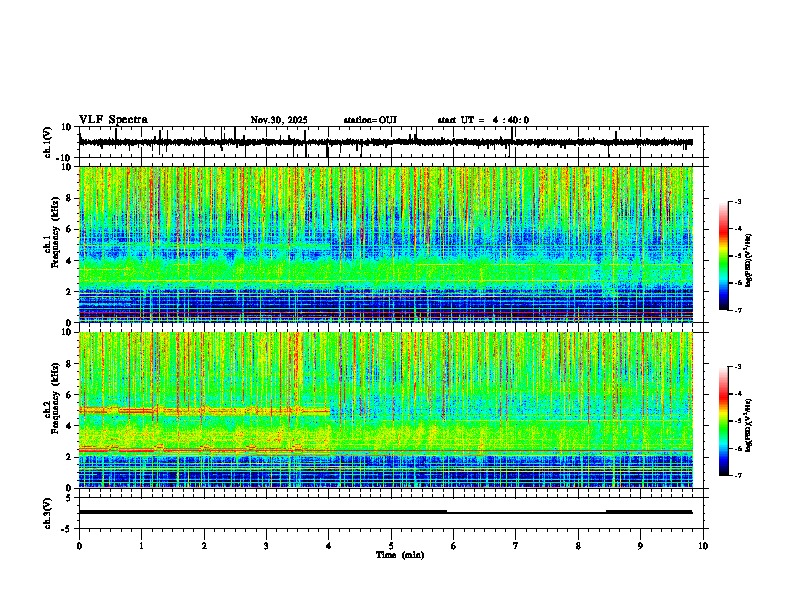The width and height of the screenshot is (792, 612).
Task: Click the station=OUI label
Action: click(x=370, y=120)
